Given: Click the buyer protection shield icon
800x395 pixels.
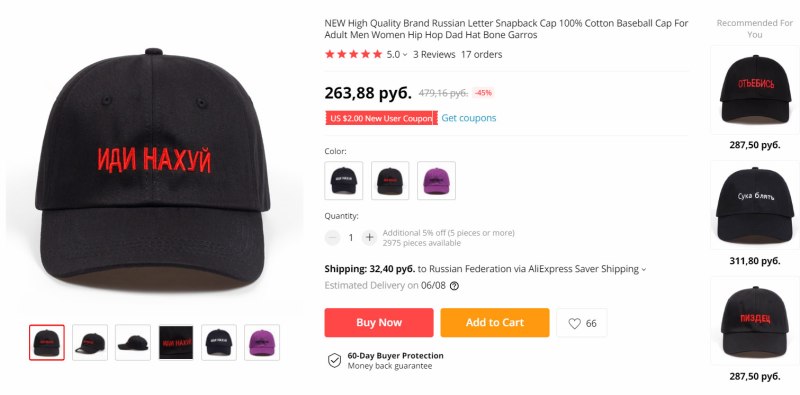Looking at the screenshot, I should click(x=334, y=360).
